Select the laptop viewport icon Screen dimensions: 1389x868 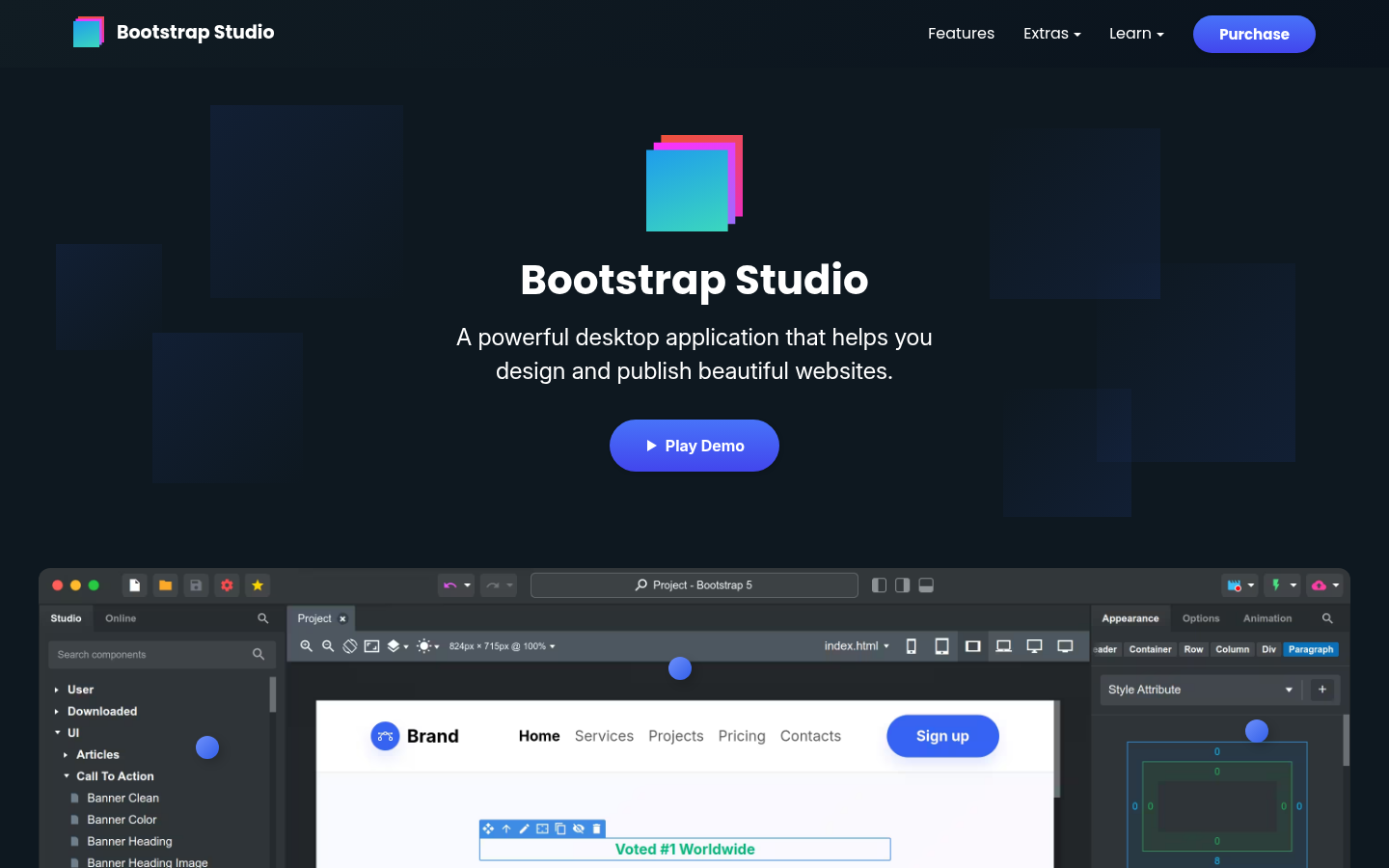(1004, 646)
